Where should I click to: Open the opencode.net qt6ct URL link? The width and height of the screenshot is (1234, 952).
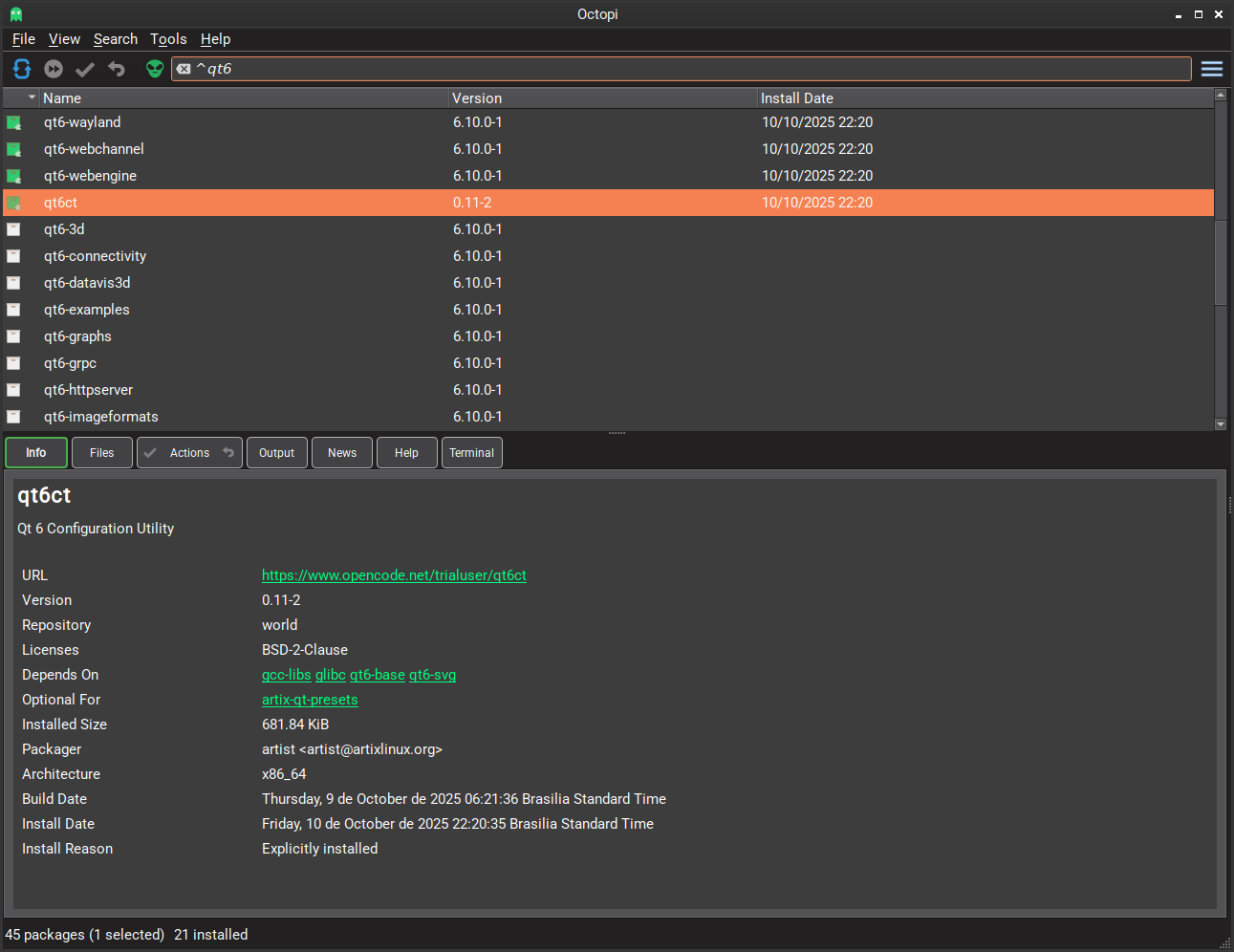394,575
